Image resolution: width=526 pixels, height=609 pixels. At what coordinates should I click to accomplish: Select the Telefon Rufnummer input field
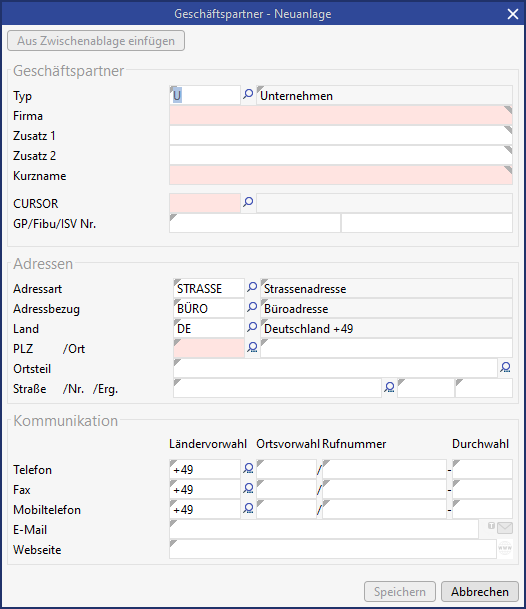384,469
